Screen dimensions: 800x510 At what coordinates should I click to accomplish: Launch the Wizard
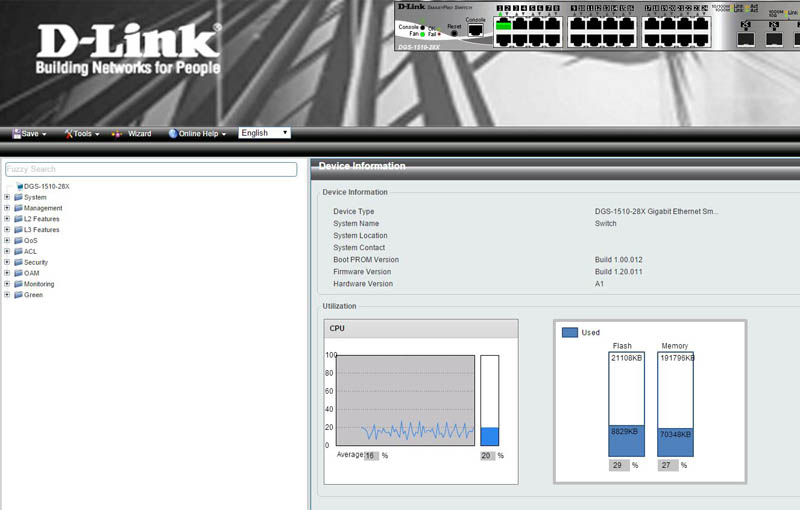(x=132, y=134)
